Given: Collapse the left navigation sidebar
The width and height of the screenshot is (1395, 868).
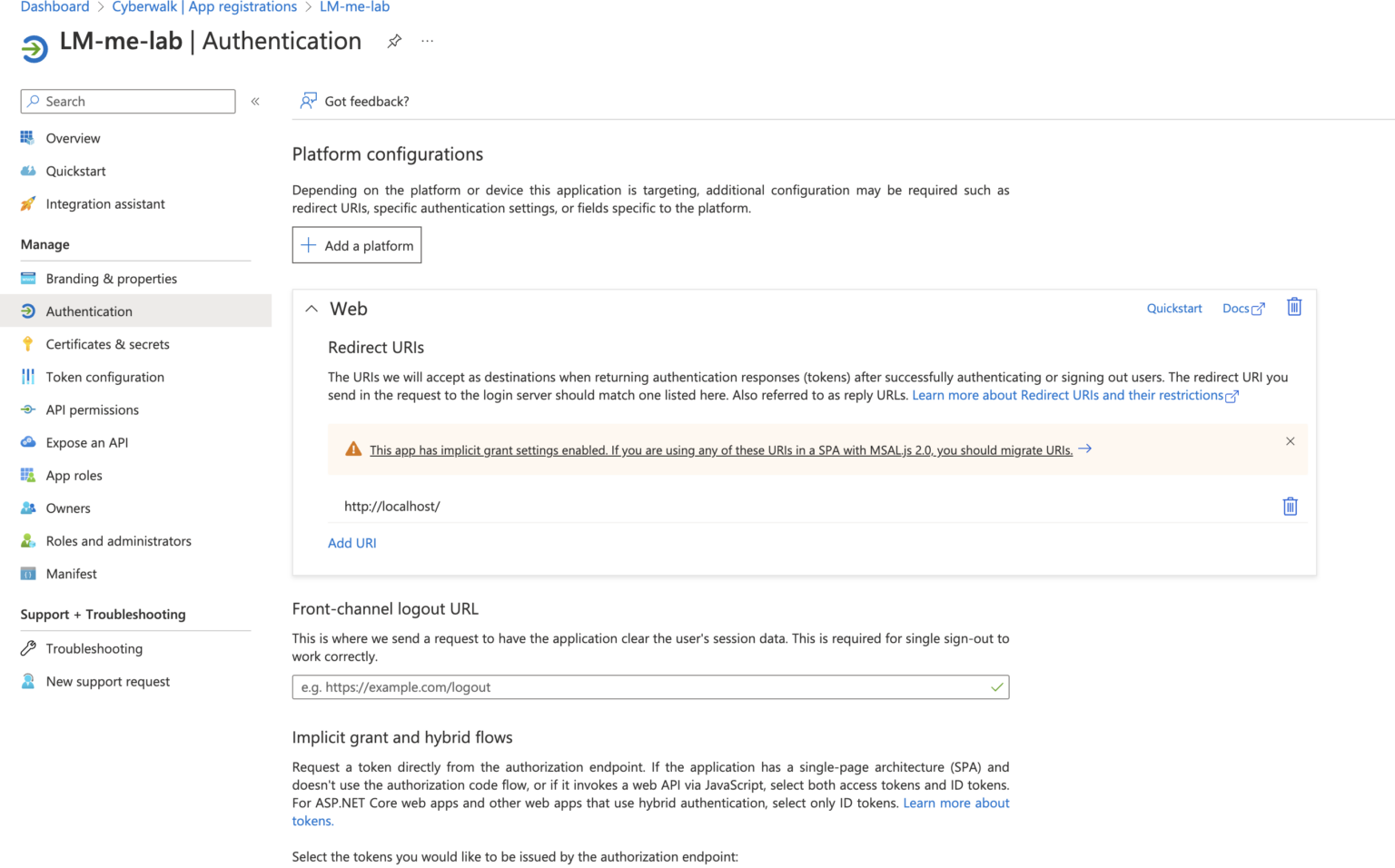Looking at the screenshot, I should (255, 101).
